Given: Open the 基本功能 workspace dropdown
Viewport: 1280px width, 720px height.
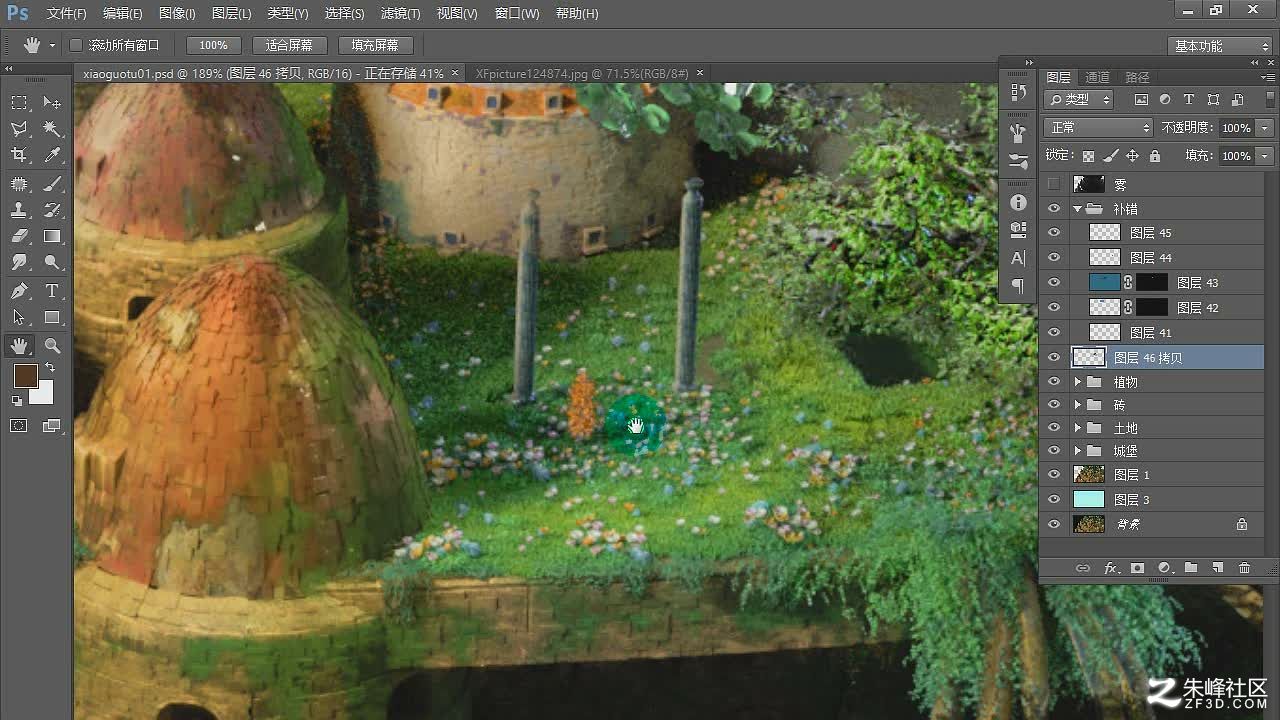Looking at the screenshot, I should pos(1220,46).
